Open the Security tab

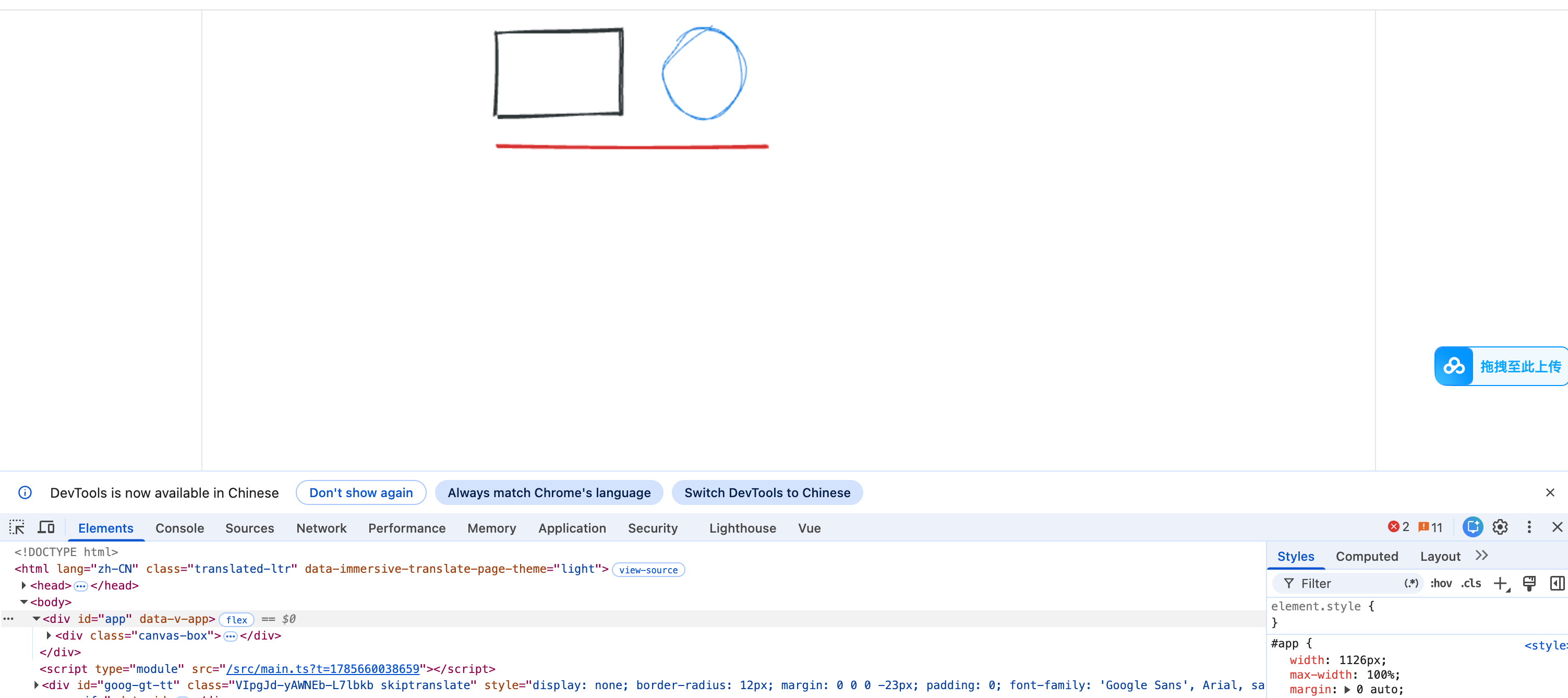[653, 528]
